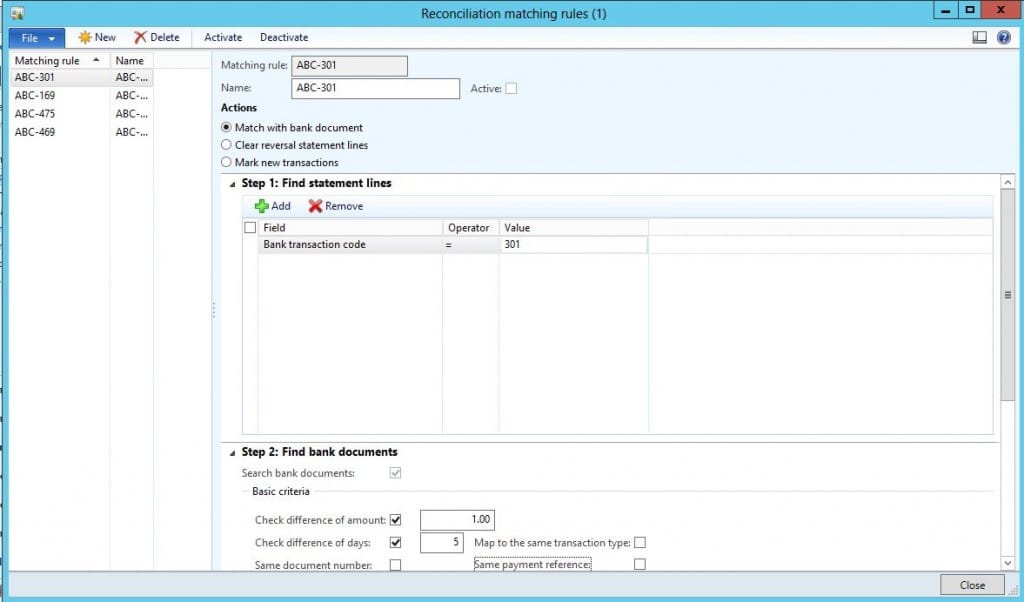1024x602 pixels.
Task: Click the Deactivate button
Action: [282, 37]
